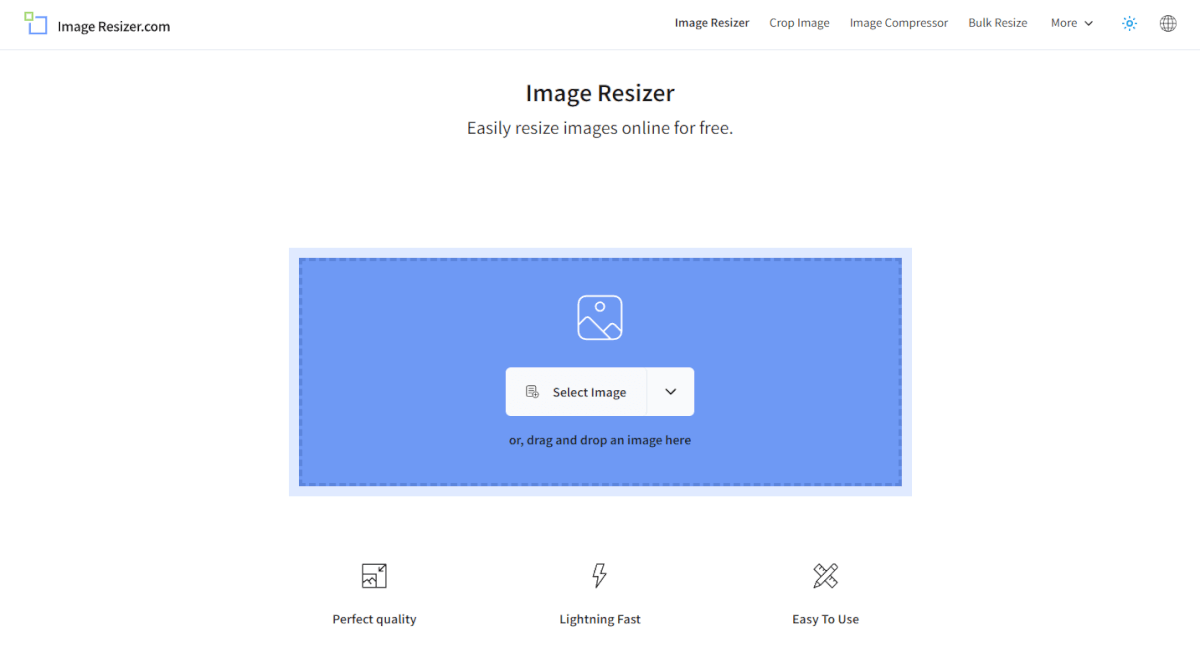1200x647 pixels.
Task: Open the Image Resizer nav tab
Action: (x=711, y=23)
